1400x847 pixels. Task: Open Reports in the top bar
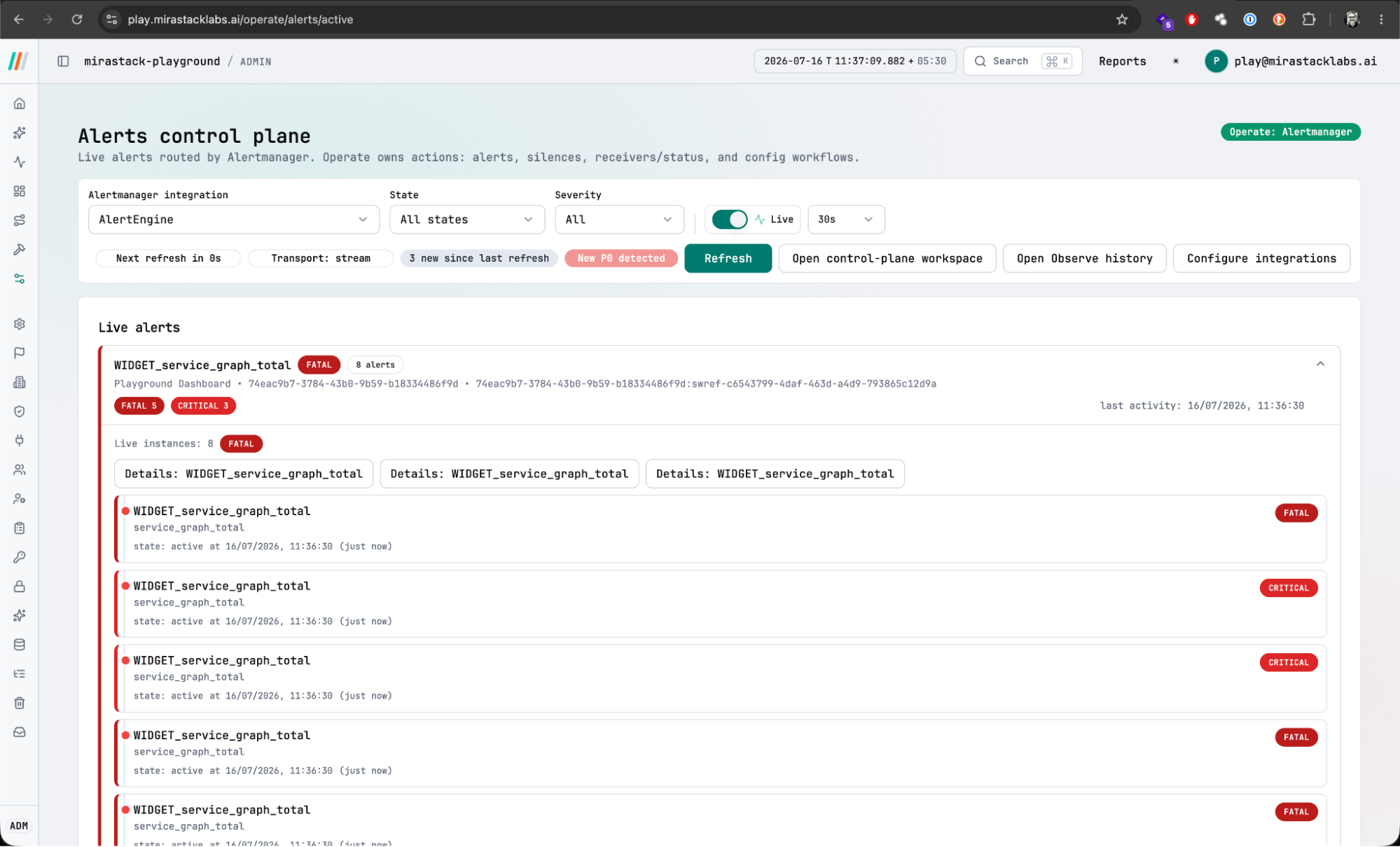point(1122,62)
